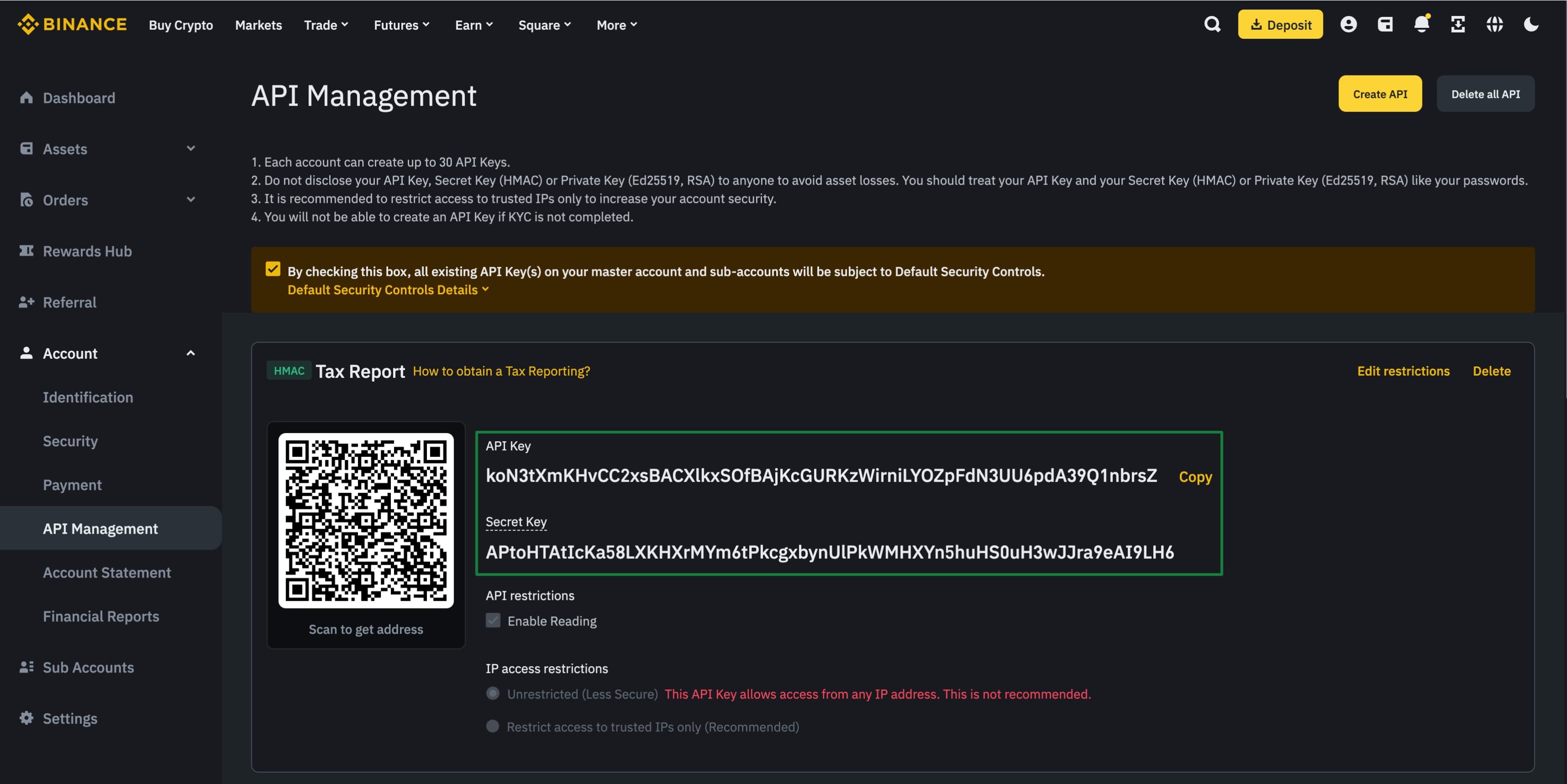Collapse the Account sidebar section chevron
Screen dimensions: 1567x784
pos(191,353)
